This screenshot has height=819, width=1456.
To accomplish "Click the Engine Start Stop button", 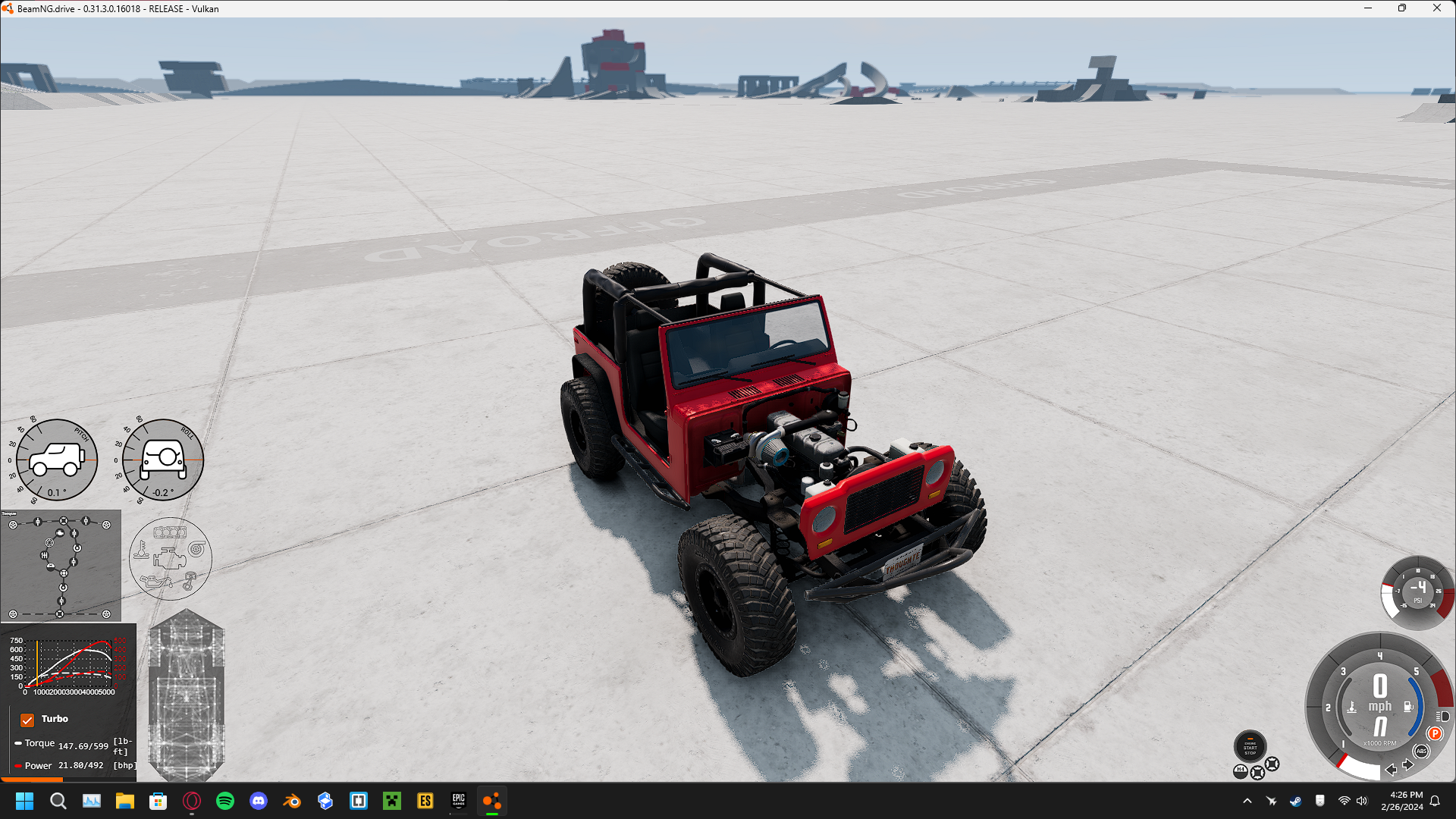I will [1250, 746].
